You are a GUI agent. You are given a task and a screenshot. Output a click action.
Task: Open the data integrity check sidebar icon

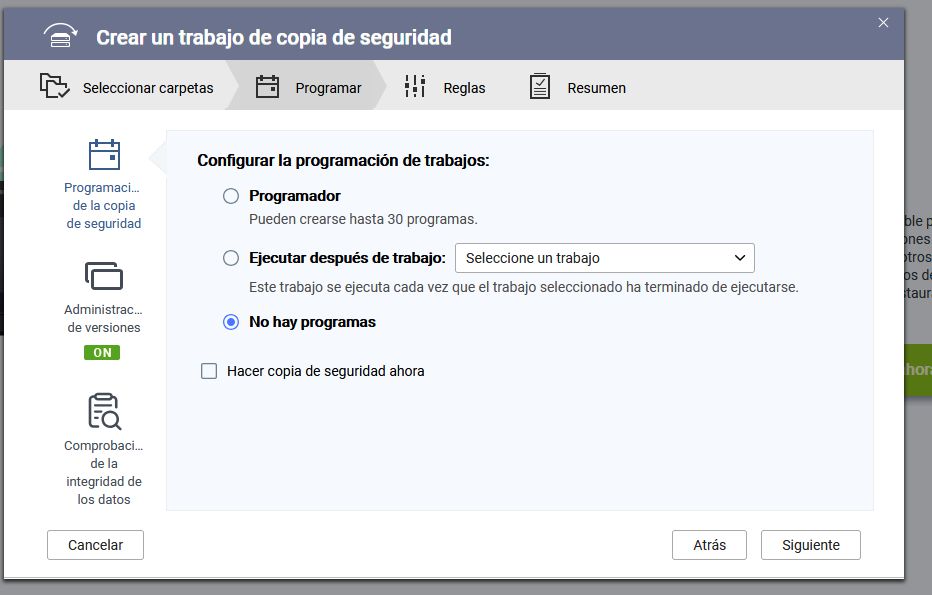tap(104, 411)
